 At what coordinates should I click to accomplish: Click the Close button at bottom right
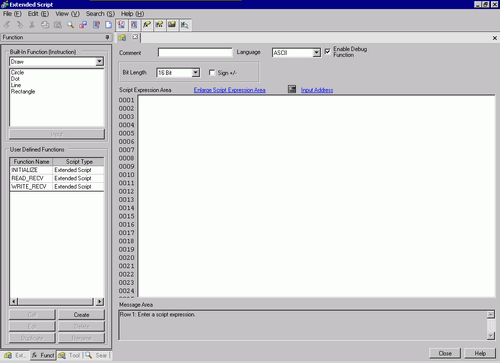click(x=445, y=353)
